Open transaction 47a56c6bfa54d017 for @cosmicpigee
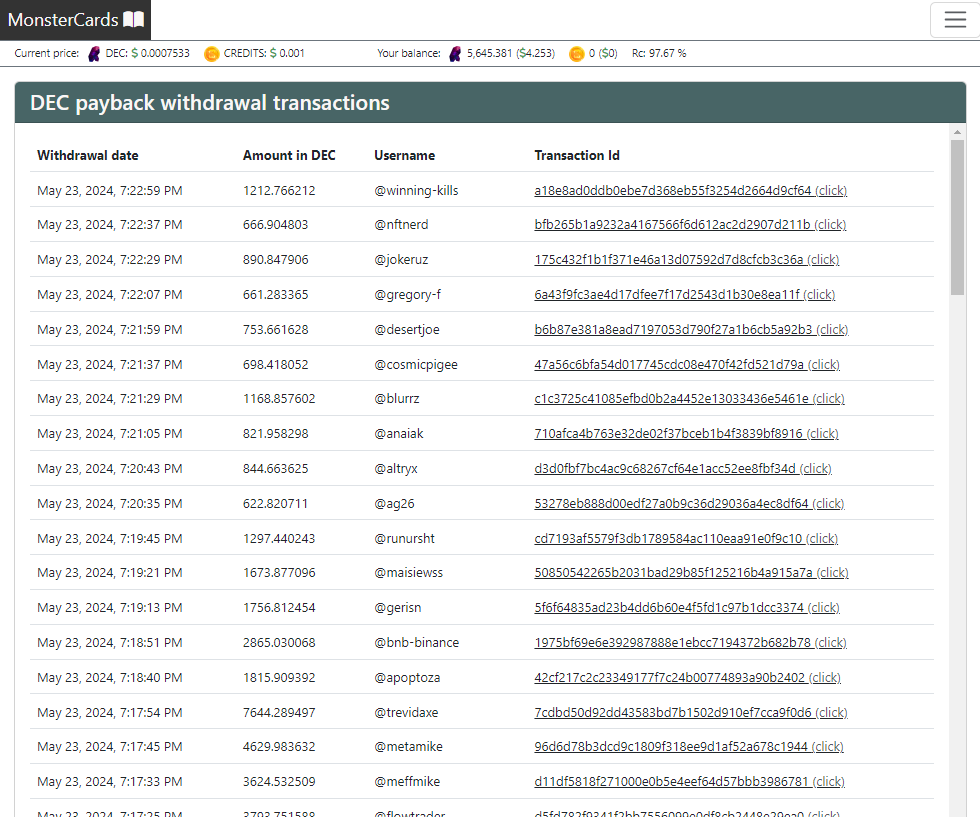The width and height of the screenshot is (980, 817). click(687, 365)
